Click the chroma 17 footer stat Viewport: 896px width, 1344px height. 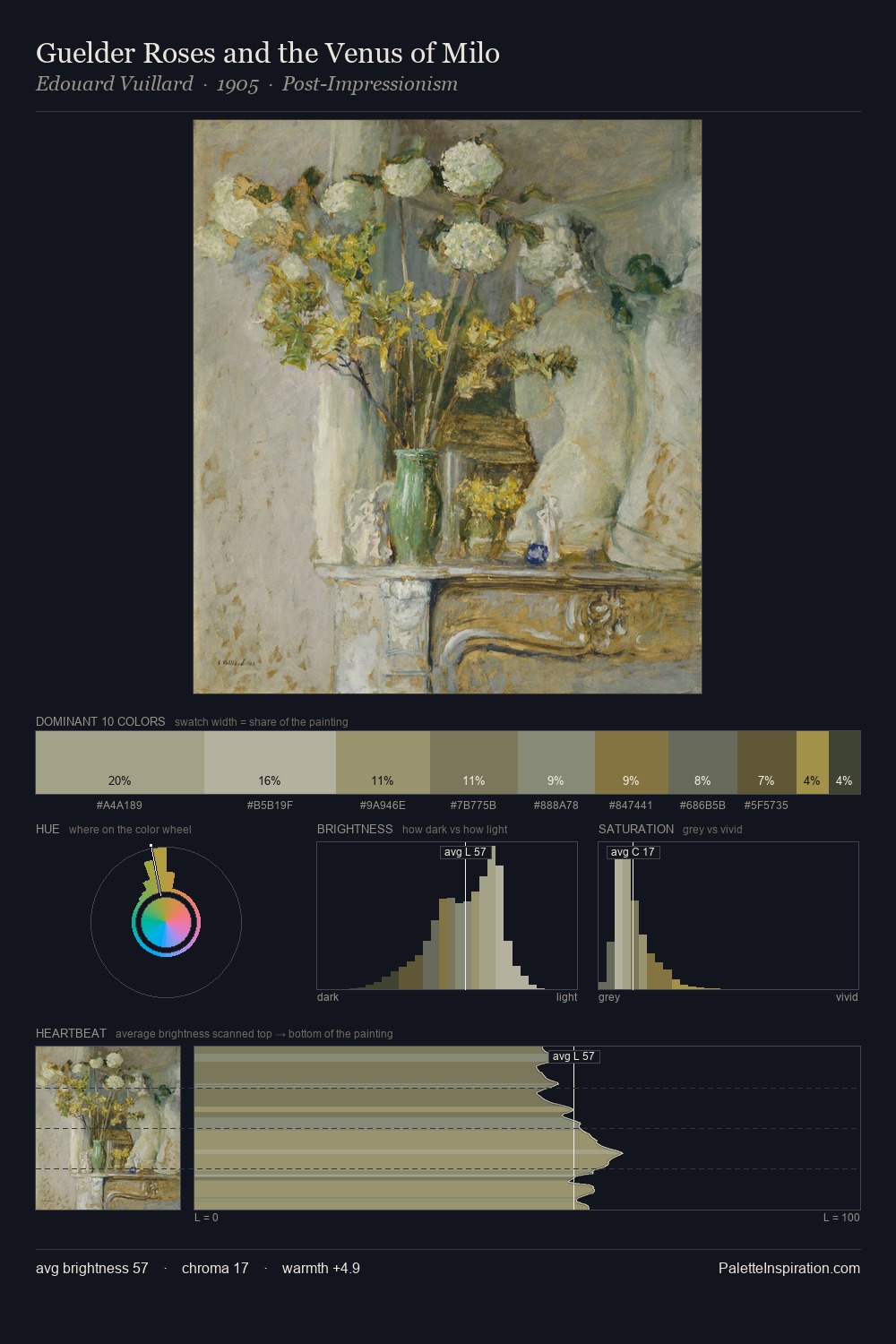(215, 1268)
